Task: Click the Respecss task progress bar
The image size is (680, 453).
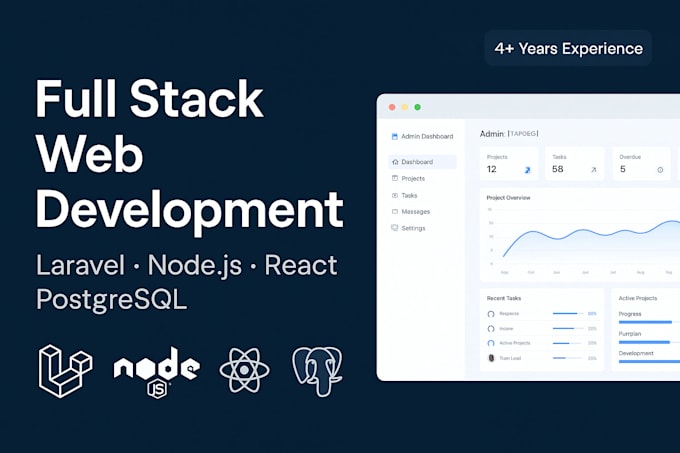Action: click(x=568, y=313)
